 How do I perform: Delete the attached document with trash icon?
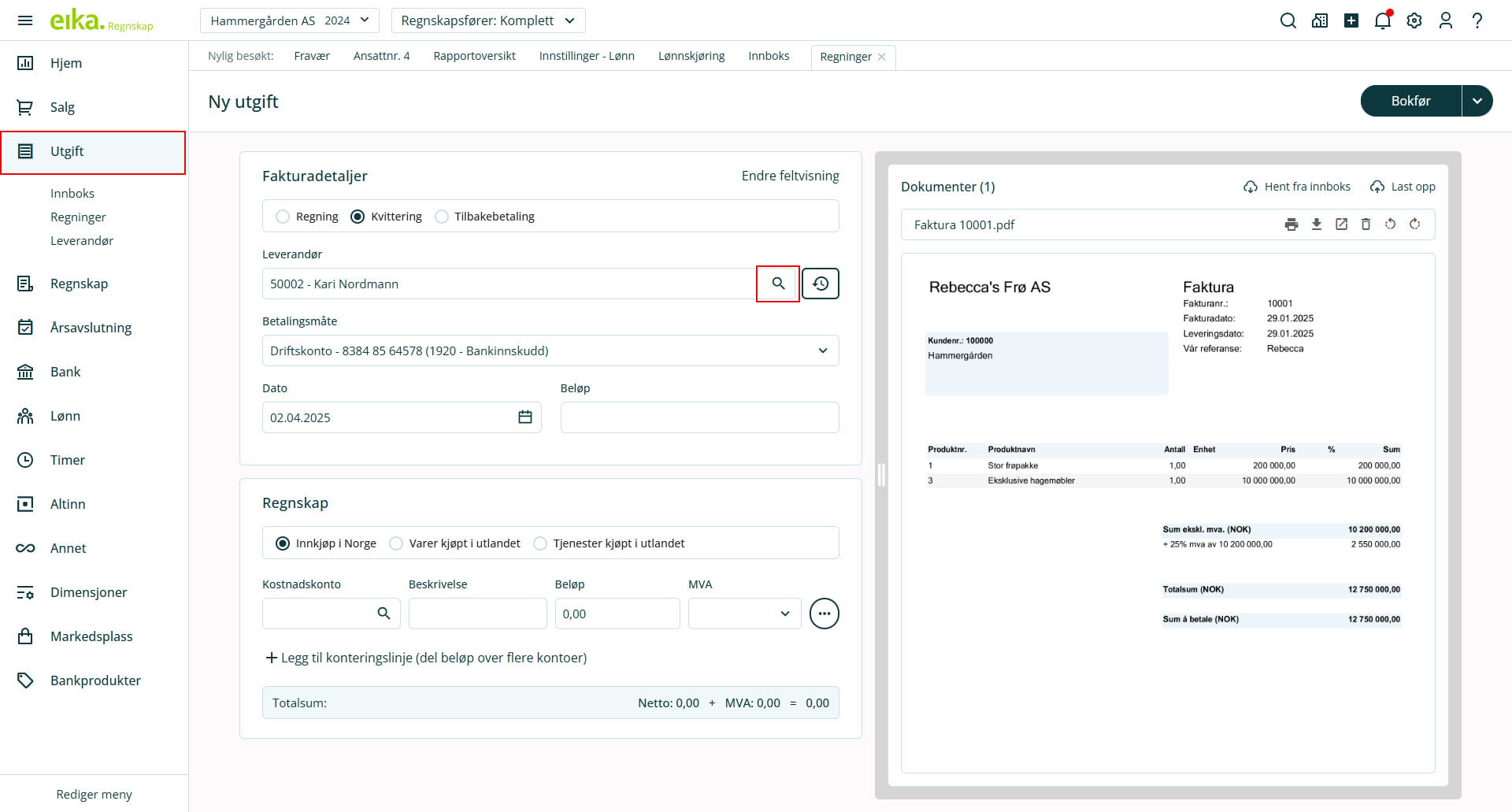click(x=1366, y=224)
